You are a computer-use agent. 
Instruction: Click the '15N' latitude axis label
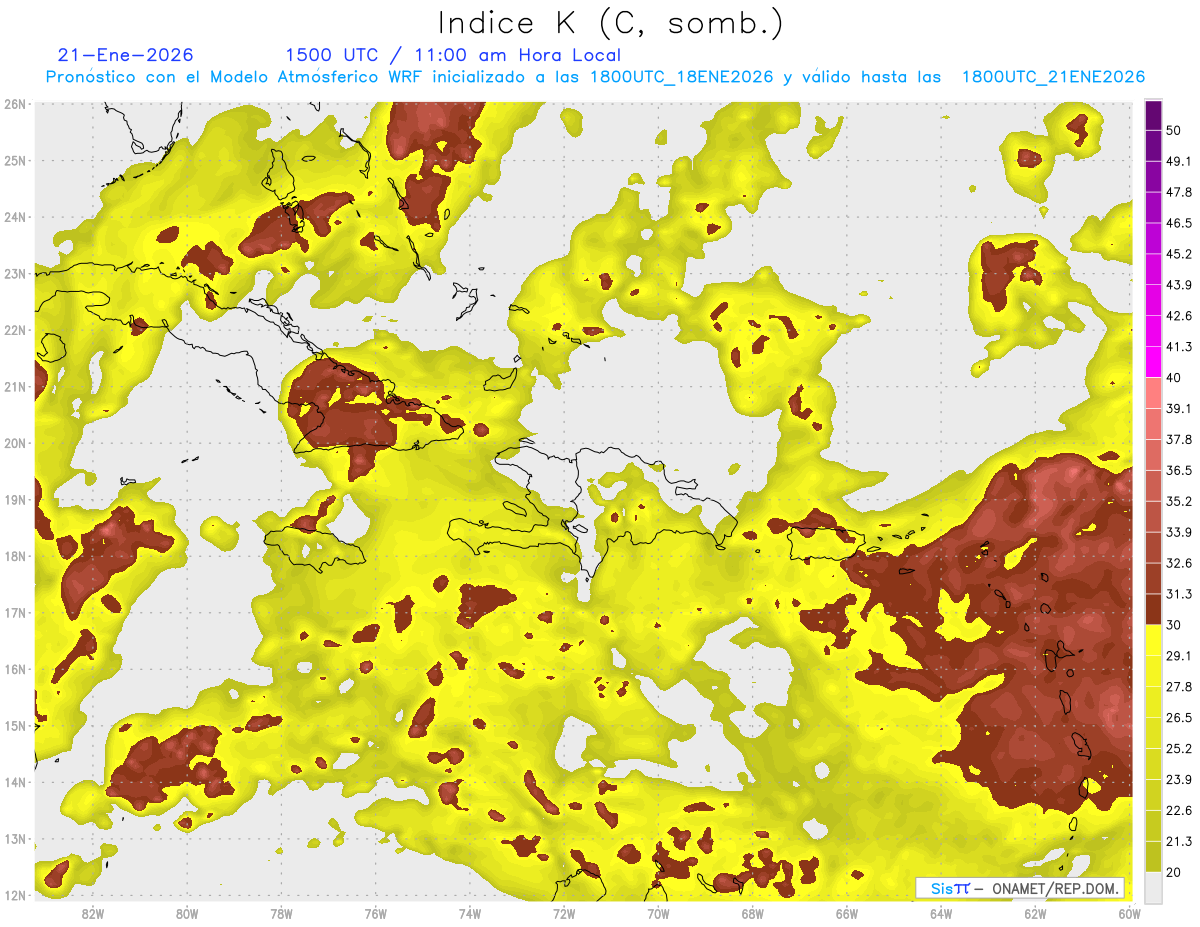tap(15, 725)
